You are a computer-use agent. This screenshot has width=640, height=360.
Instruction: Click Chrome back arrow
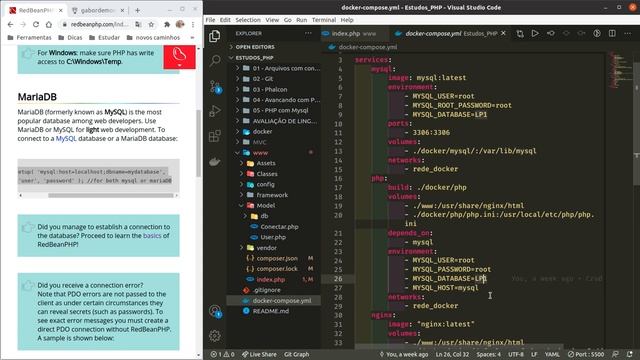(11, 24)
